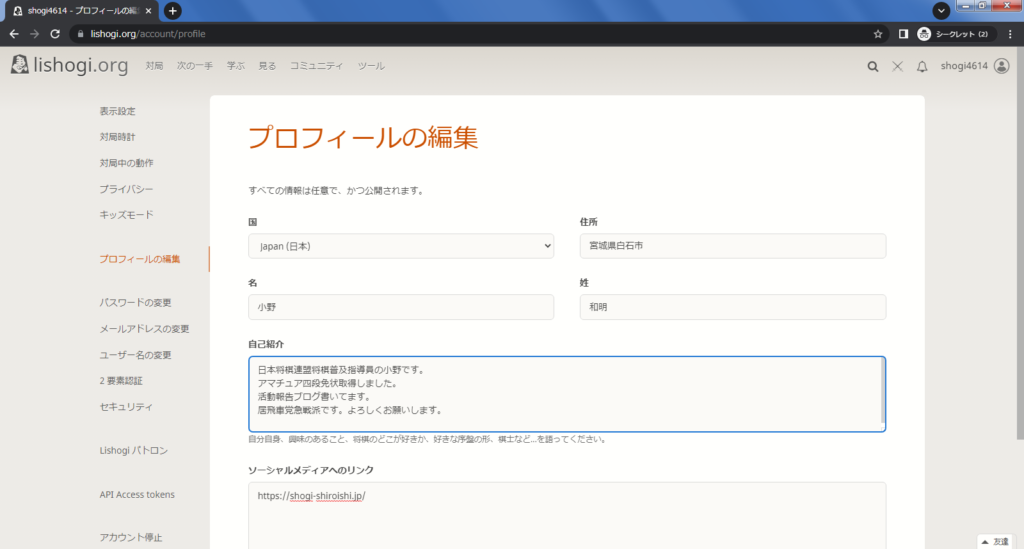Click the padlock site info icon
The image size is (1024, 549).
click(x=80, y=34)
